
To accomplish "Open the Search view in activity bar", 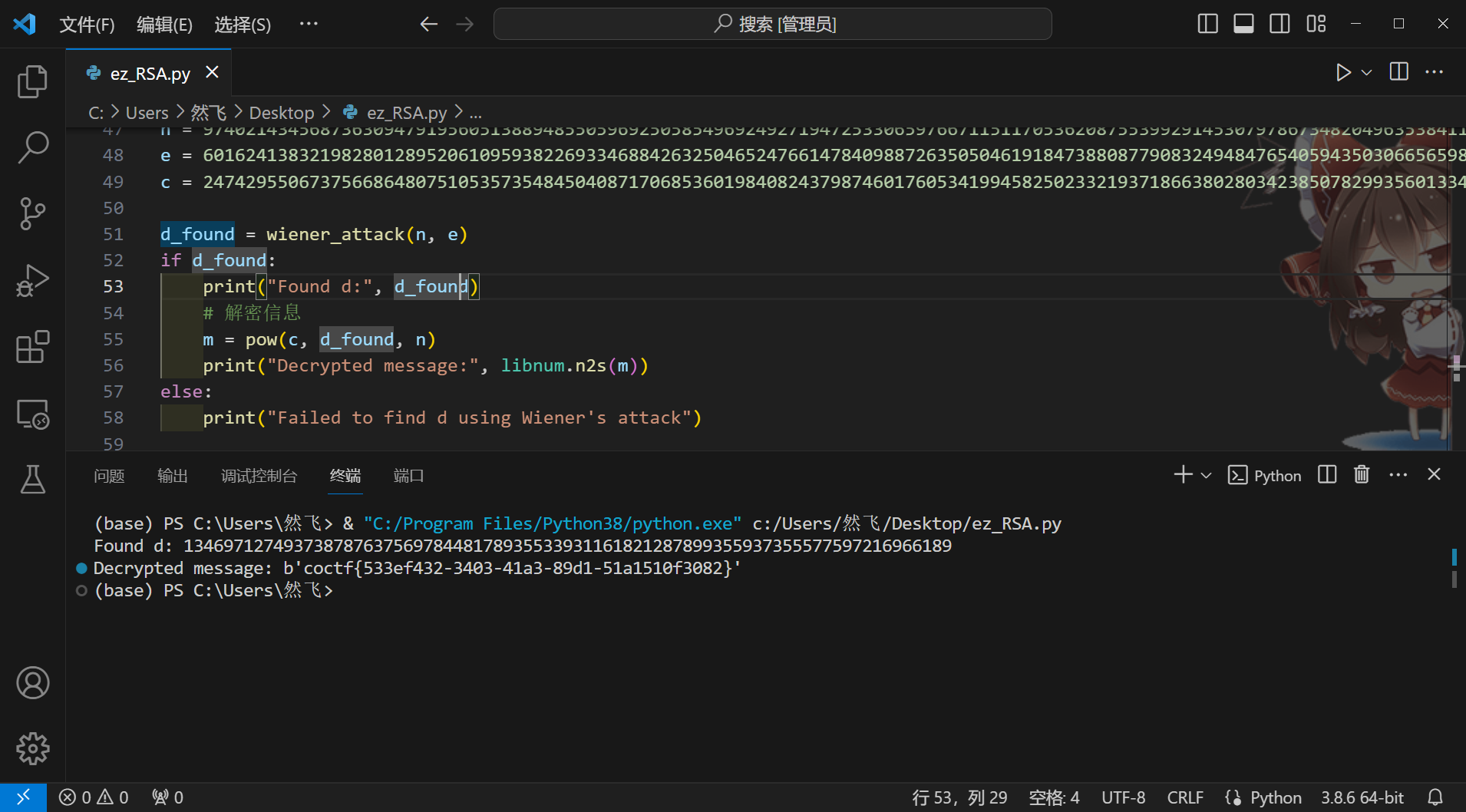I will click(x=32, y=147).
